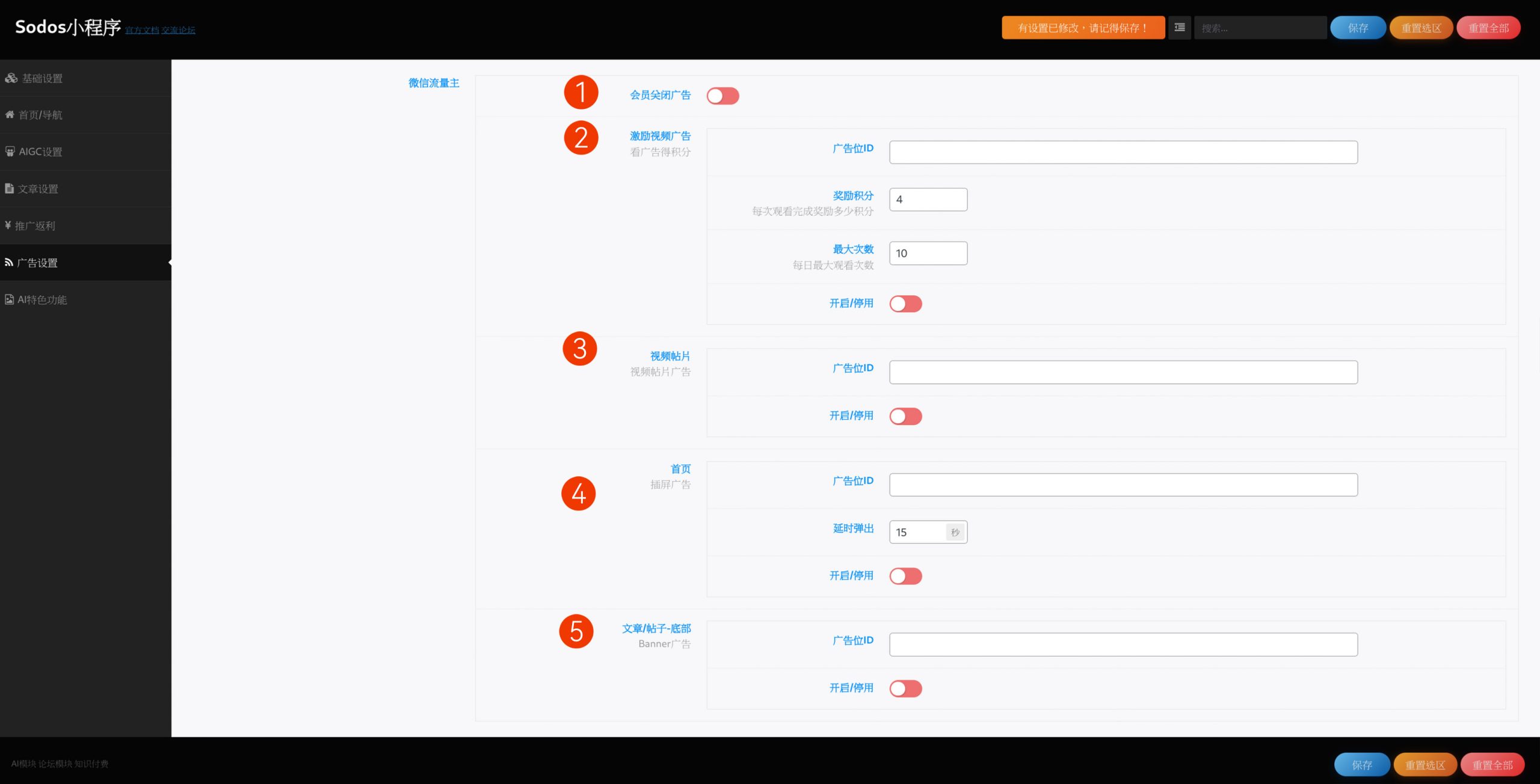
Task: Click the document icon beside 文章设置
Action: (9, 188)
